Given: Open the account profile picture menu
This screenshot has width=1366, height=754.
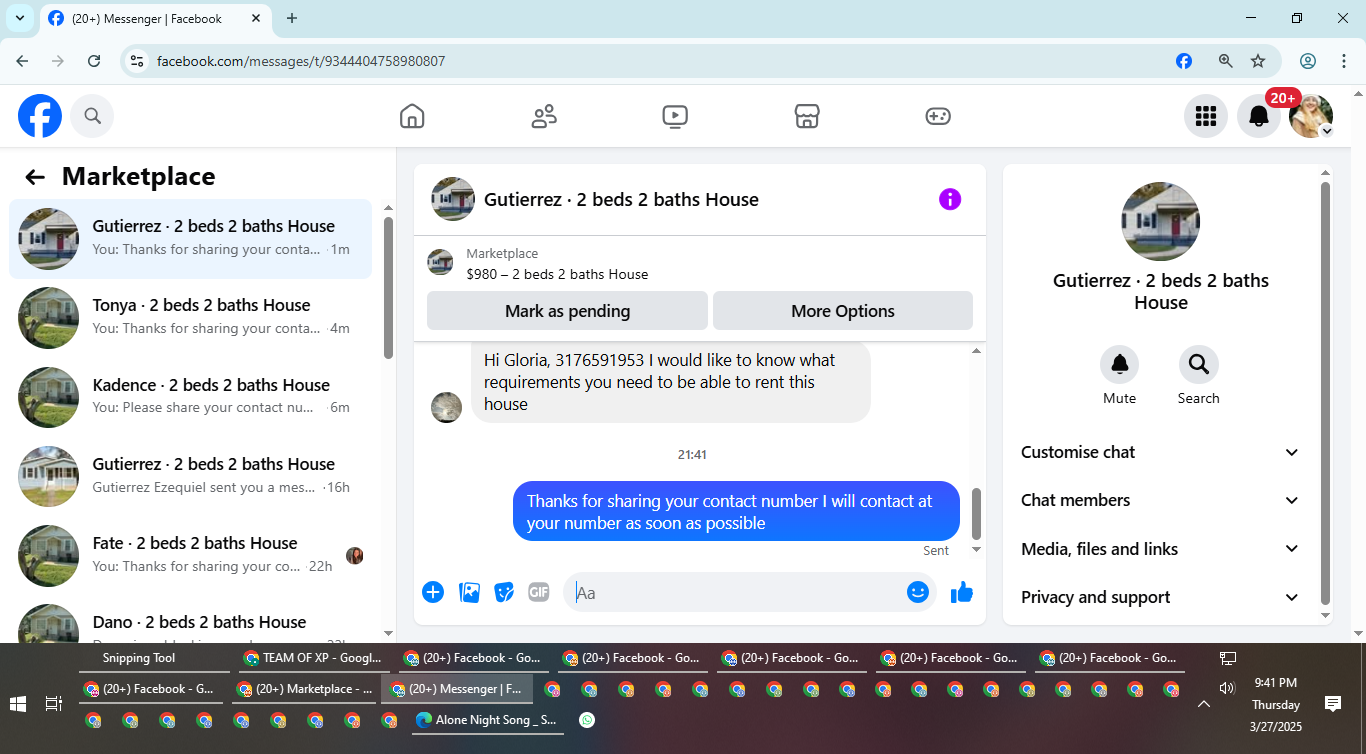Looking at the screenshot, I should click(1311, 117).
